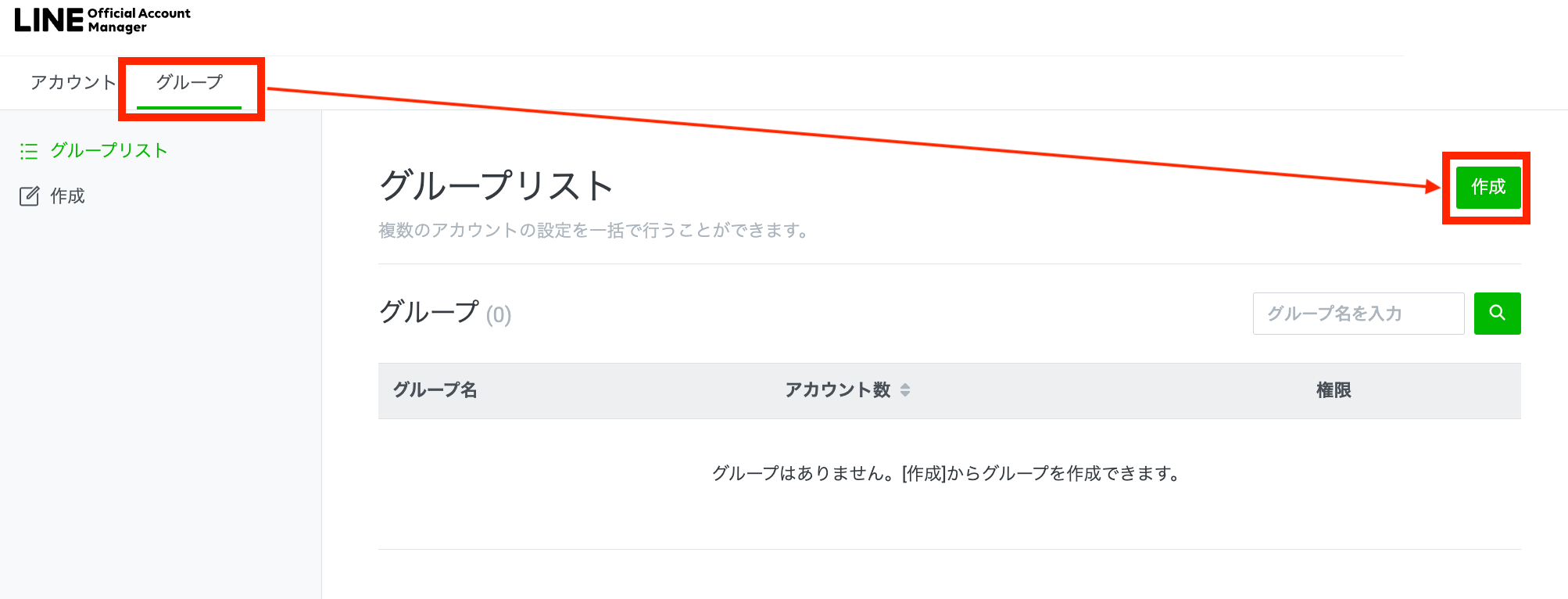Click the グループ section heading above the table

click(428, 312)
